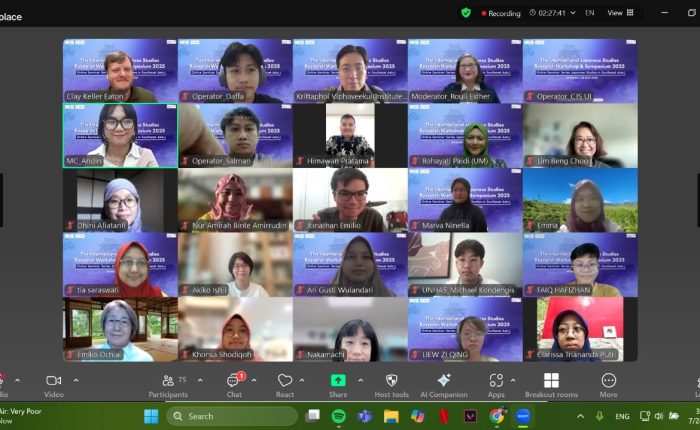Viewport: 700px width, 430px height.
Task: Click the React heart icon
Action: 285,385
